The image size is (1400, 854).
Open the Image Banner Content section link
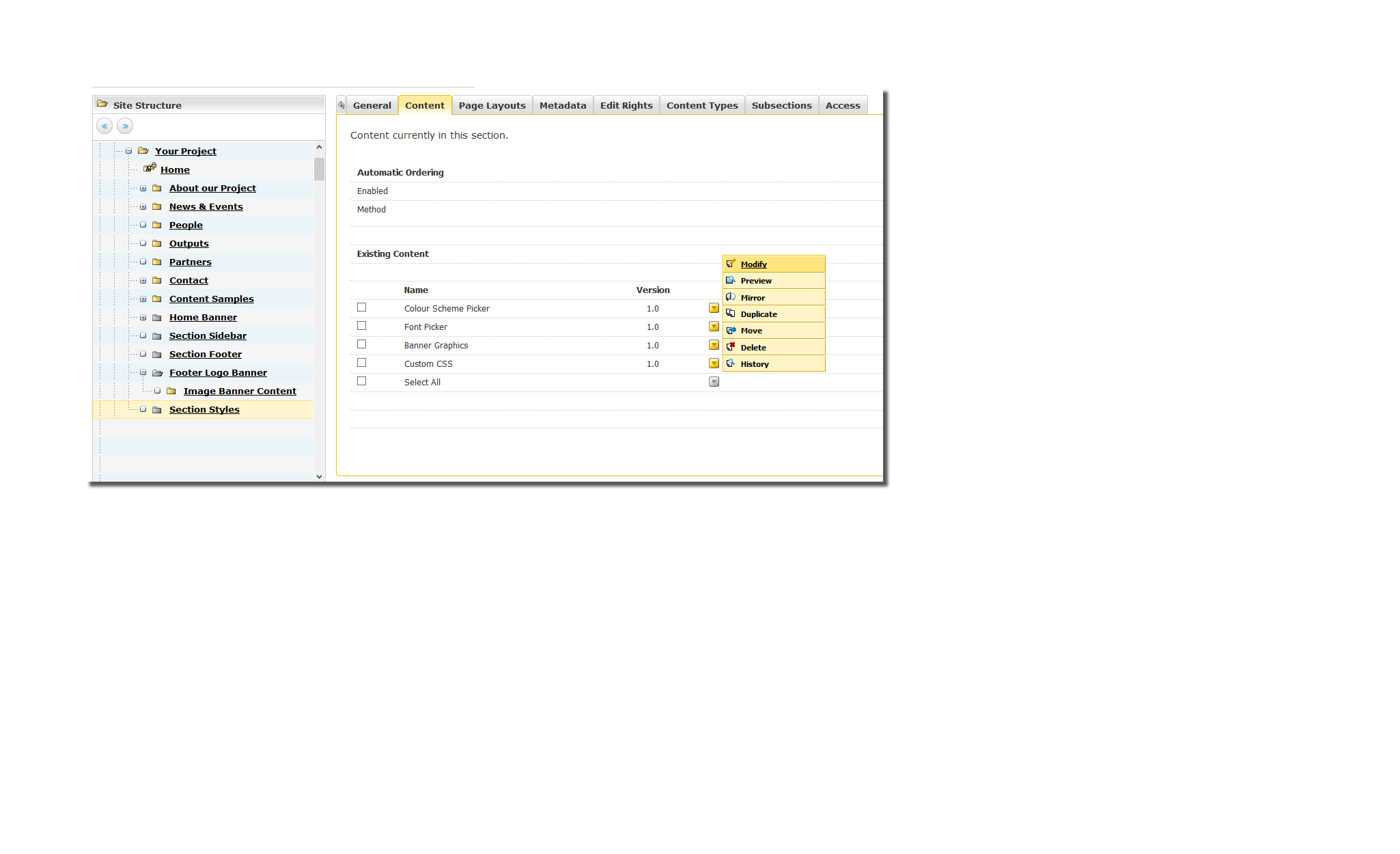point(240,391)
